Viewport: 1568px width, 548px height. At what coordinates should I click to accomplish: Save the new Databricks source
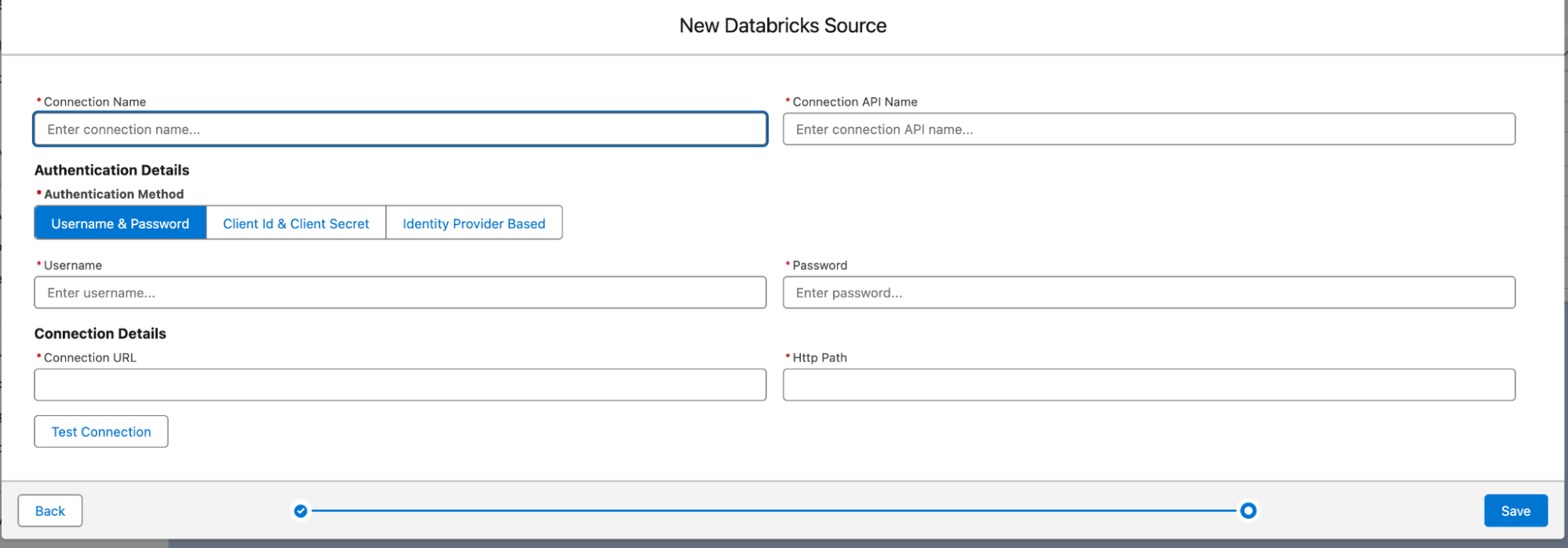[1515, 511]
